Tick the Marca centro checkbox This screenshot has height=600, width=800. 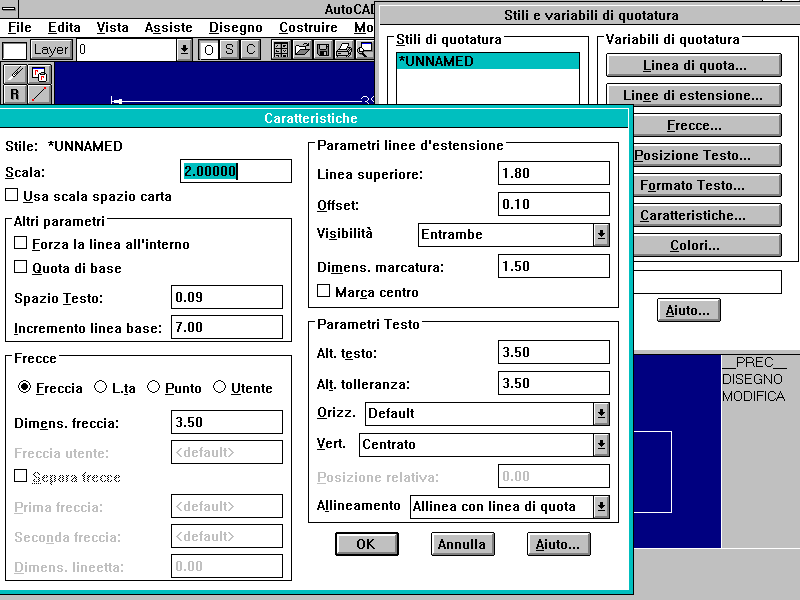pos(323,291)
